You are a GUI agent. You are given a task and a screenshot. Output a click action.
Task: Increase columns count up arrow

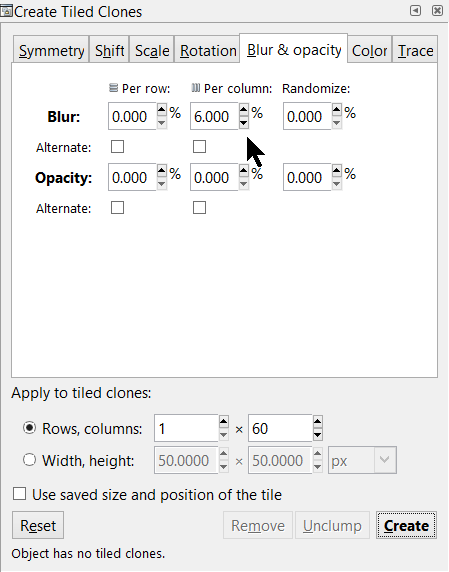point(318,422)
